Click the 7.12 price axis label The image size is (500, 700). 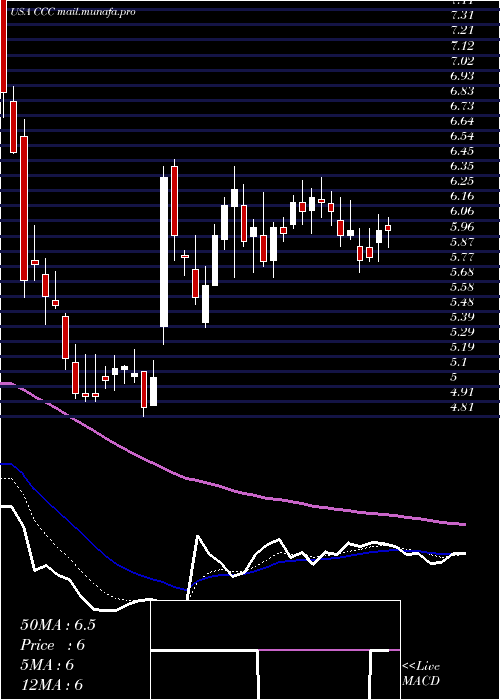point(462,46)
